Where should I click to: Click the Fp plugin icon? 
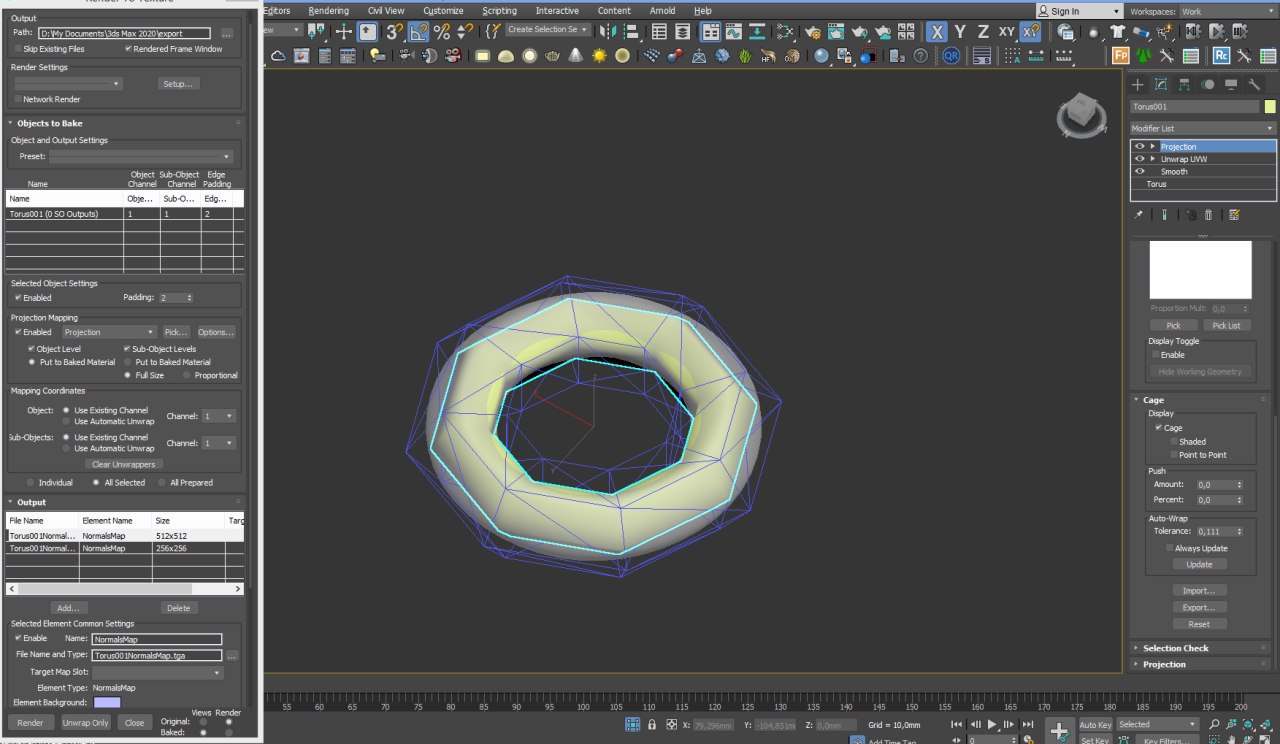pyautogui.click(x=1121, y=56)
